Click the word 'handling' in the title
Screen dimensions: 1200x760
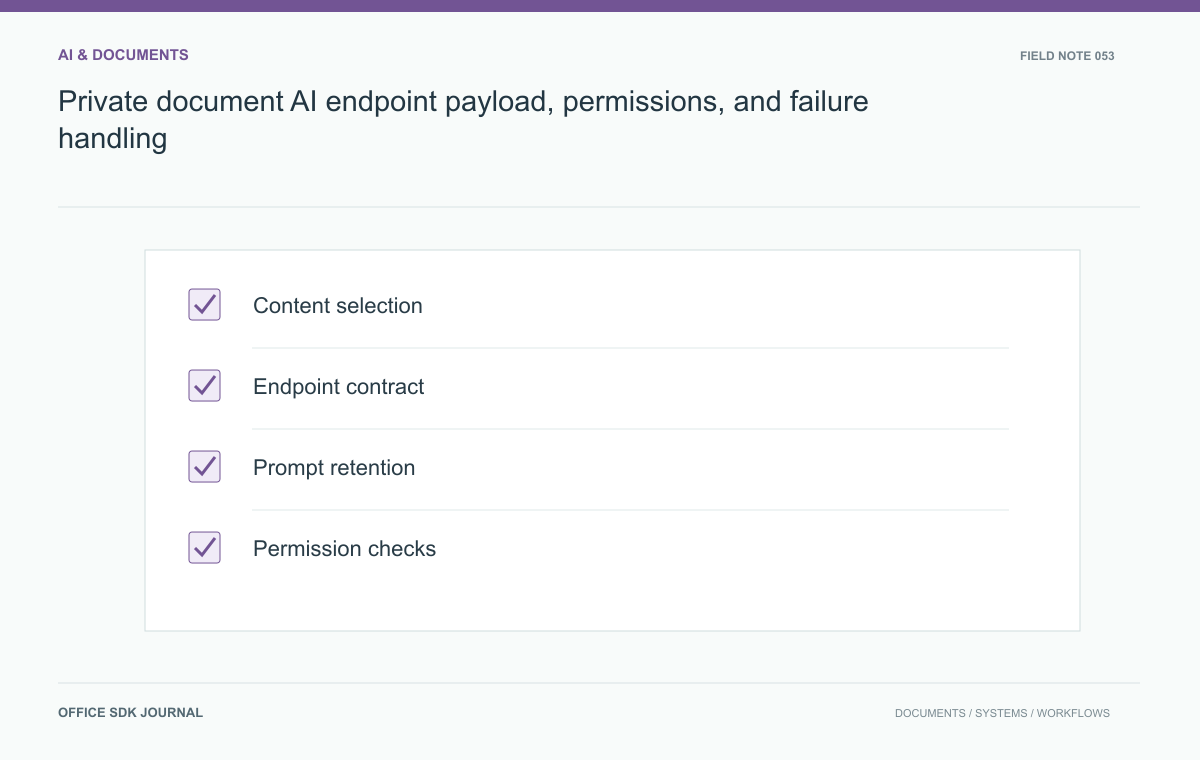tap(112, 139)
